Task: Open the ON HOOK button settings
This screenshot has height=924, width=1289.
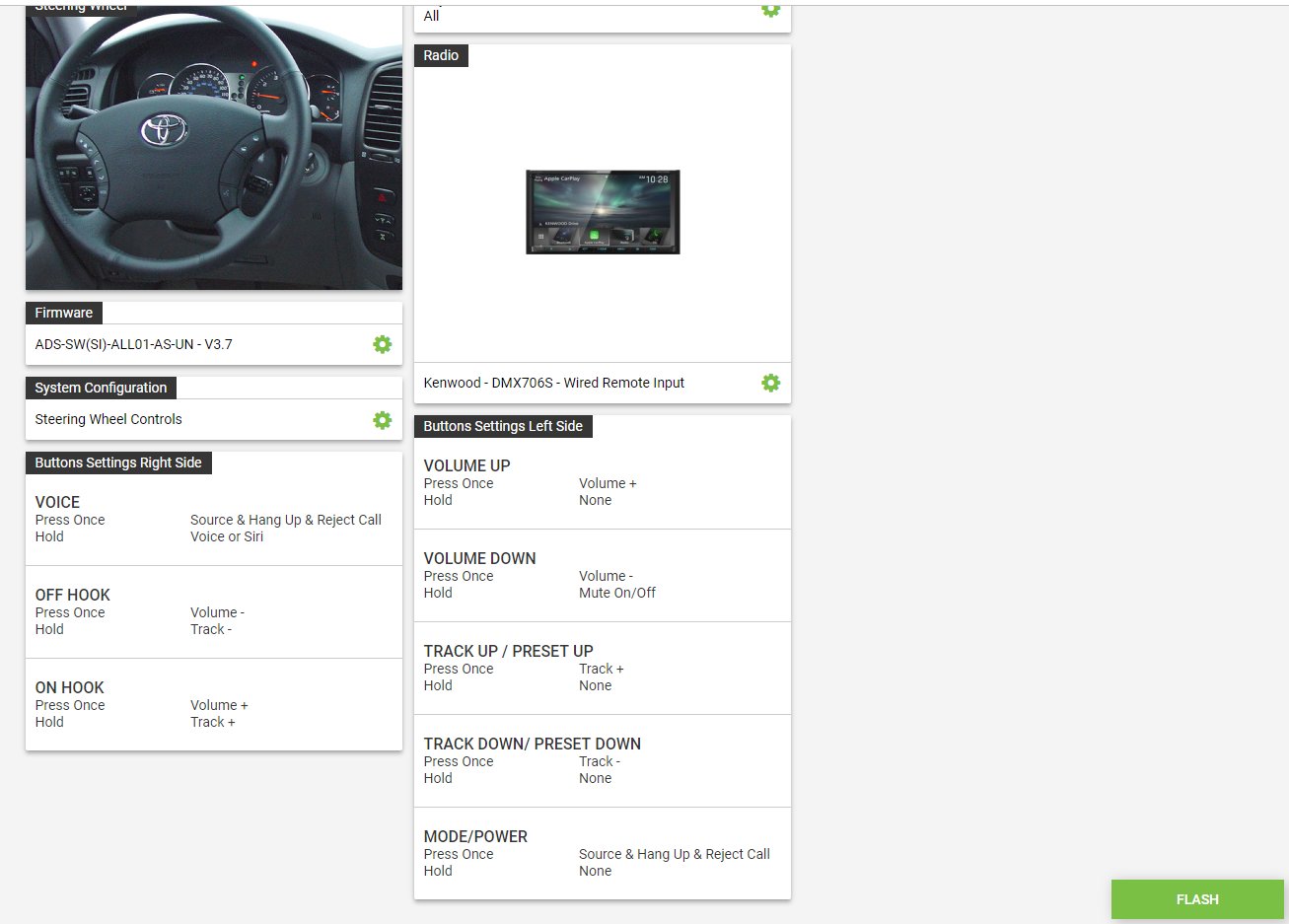Action: coord(214,705)
